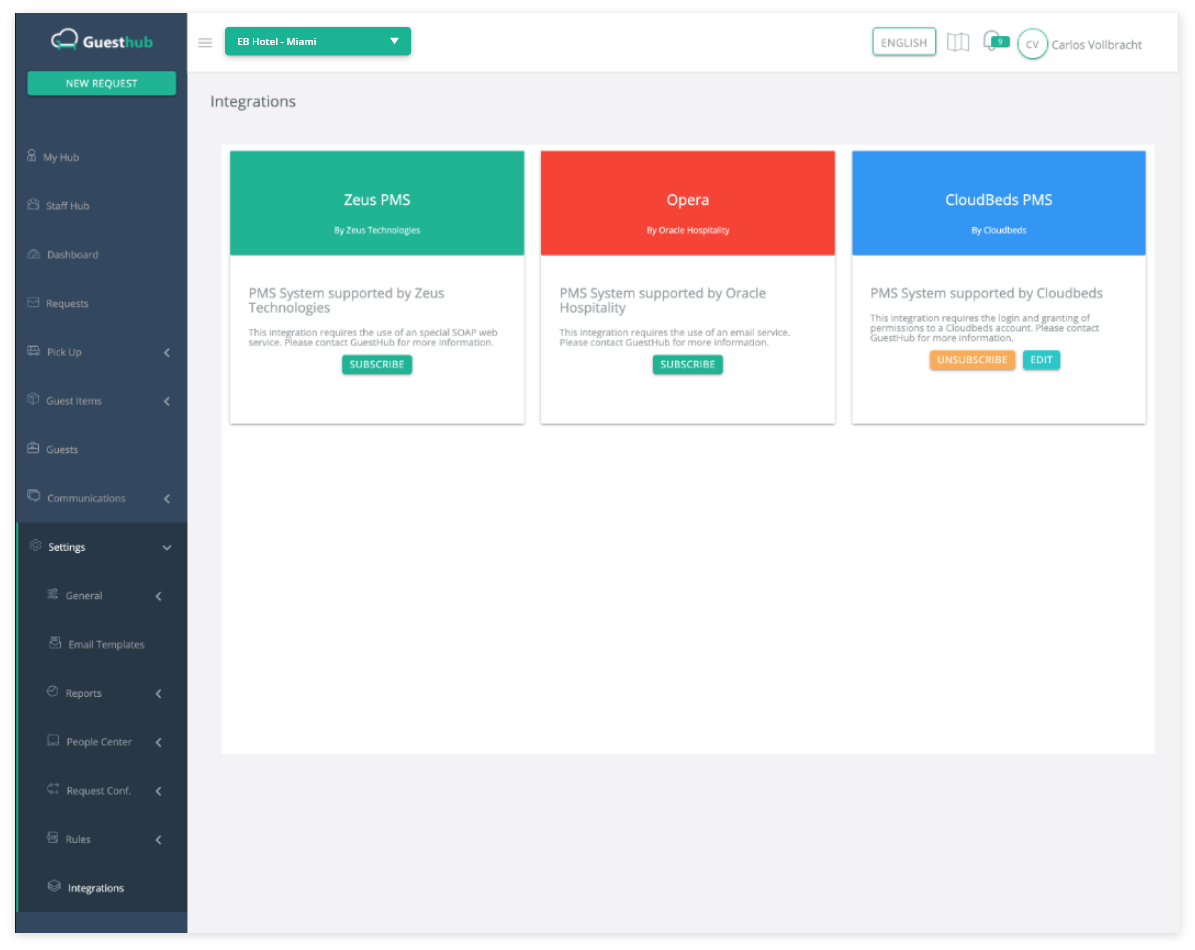The width and height of the screenshot is (1195, 950).
Task: Click the Reports pie chart icon
Action: 53,692
